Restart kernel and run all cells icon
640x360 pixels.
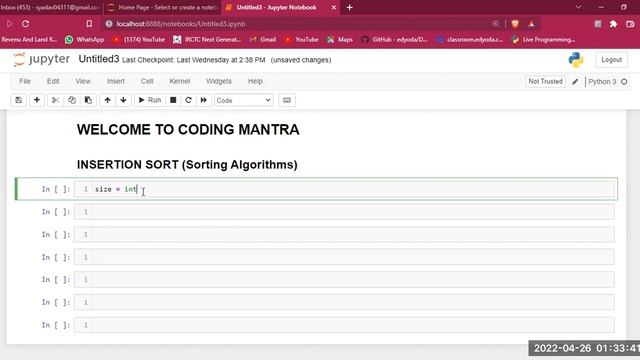point(204,100)
